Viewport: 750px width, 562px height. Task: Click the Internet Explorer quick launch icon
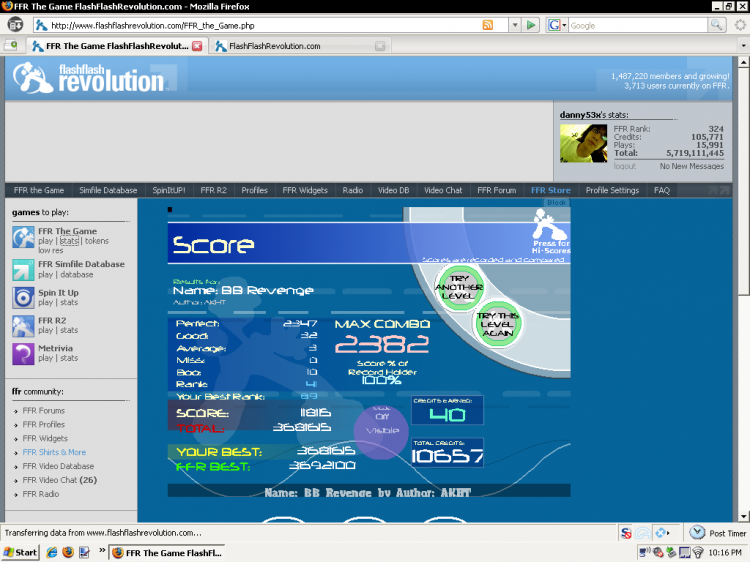(x=52, y=552)
